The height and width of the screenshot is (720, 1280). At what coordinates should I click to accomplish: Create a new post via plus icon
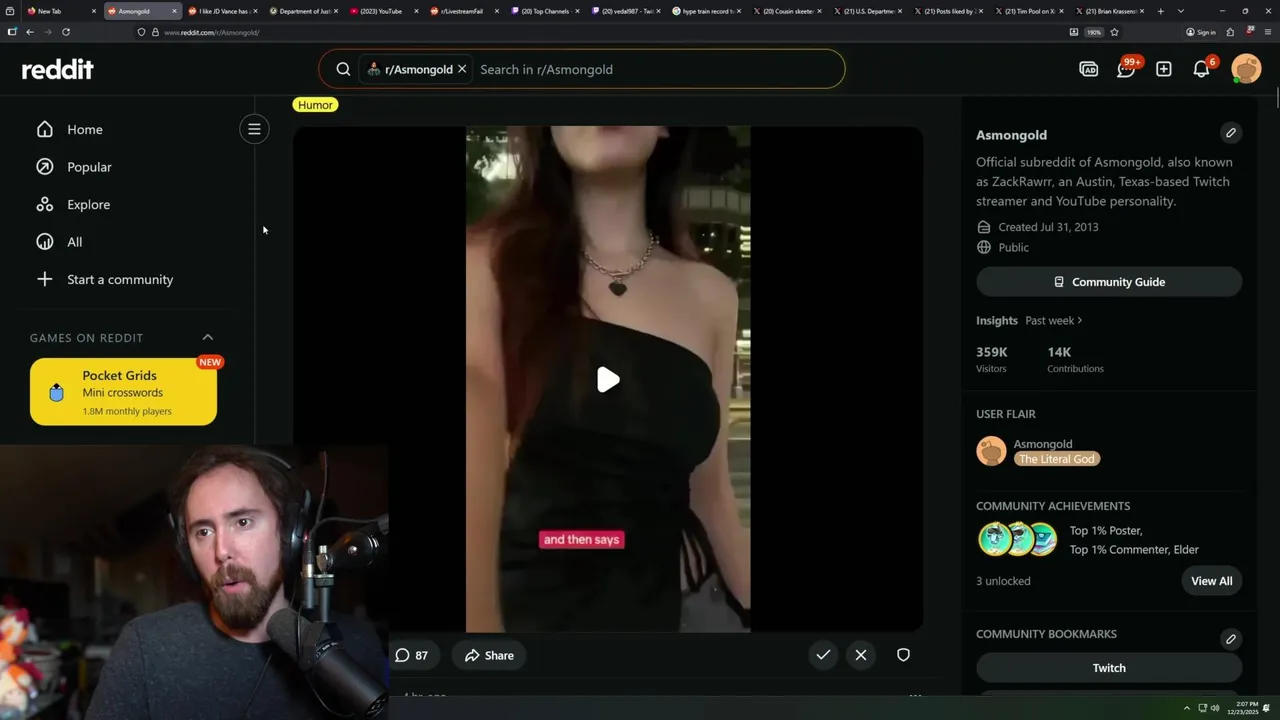pos(1164,69)
